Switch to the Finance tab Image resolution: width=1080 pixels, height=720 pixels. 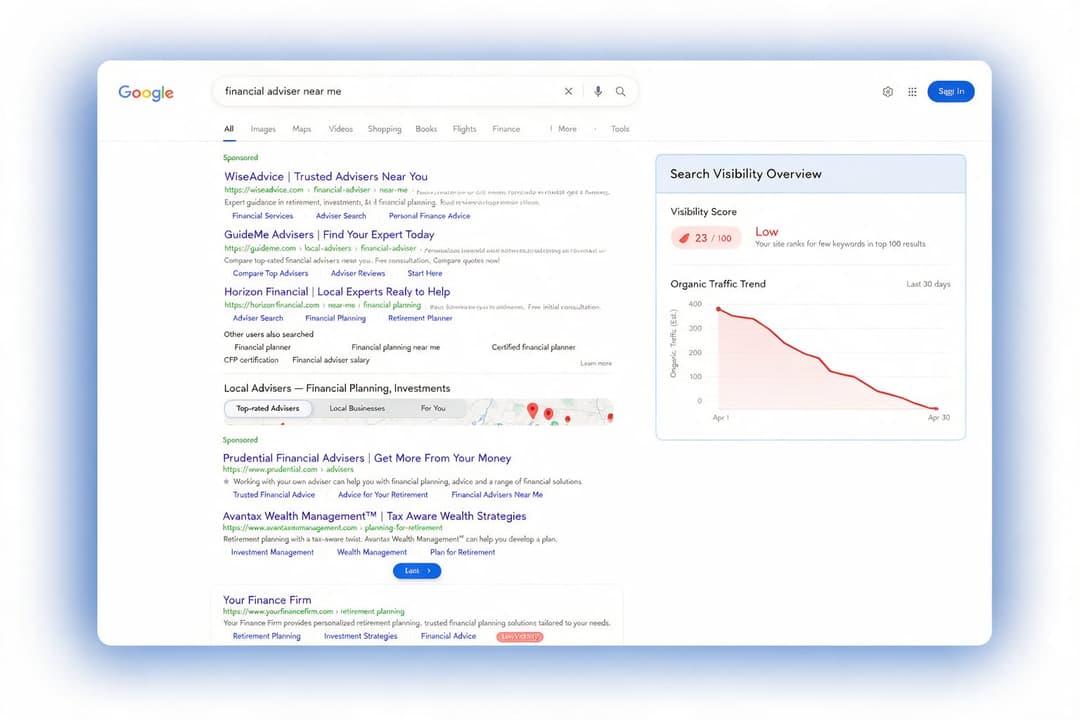(x=506, y=129)
